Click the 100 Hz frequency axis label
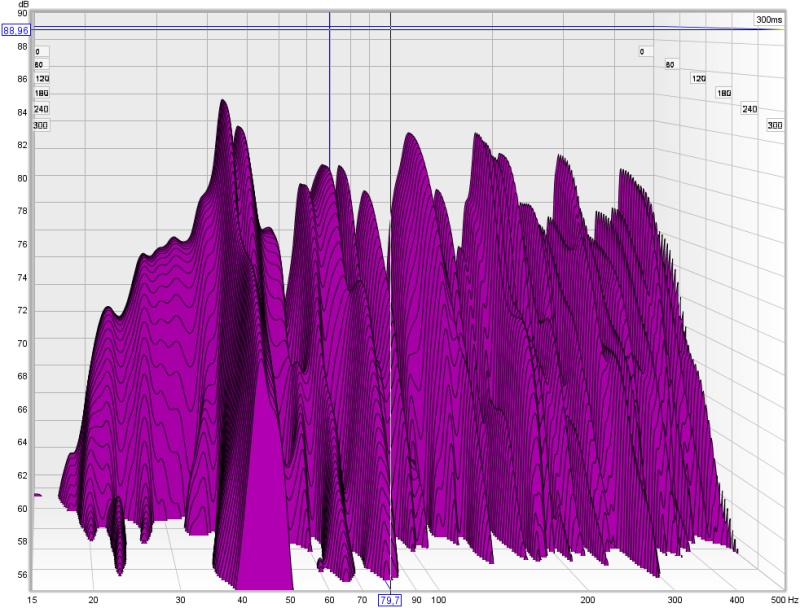Viewport: 800px width, 608px height. point(438,600)
